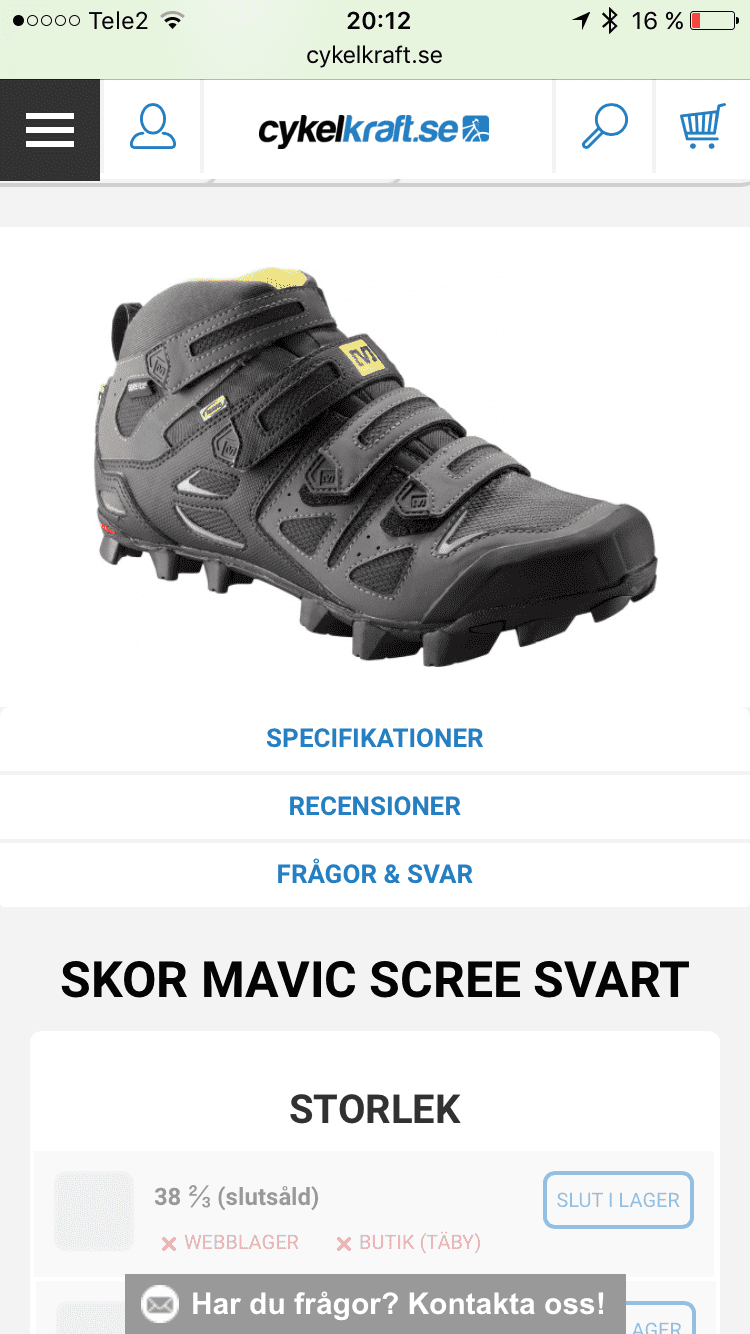Tap the location arrow status icon
750x1334 pixels.
581,21
